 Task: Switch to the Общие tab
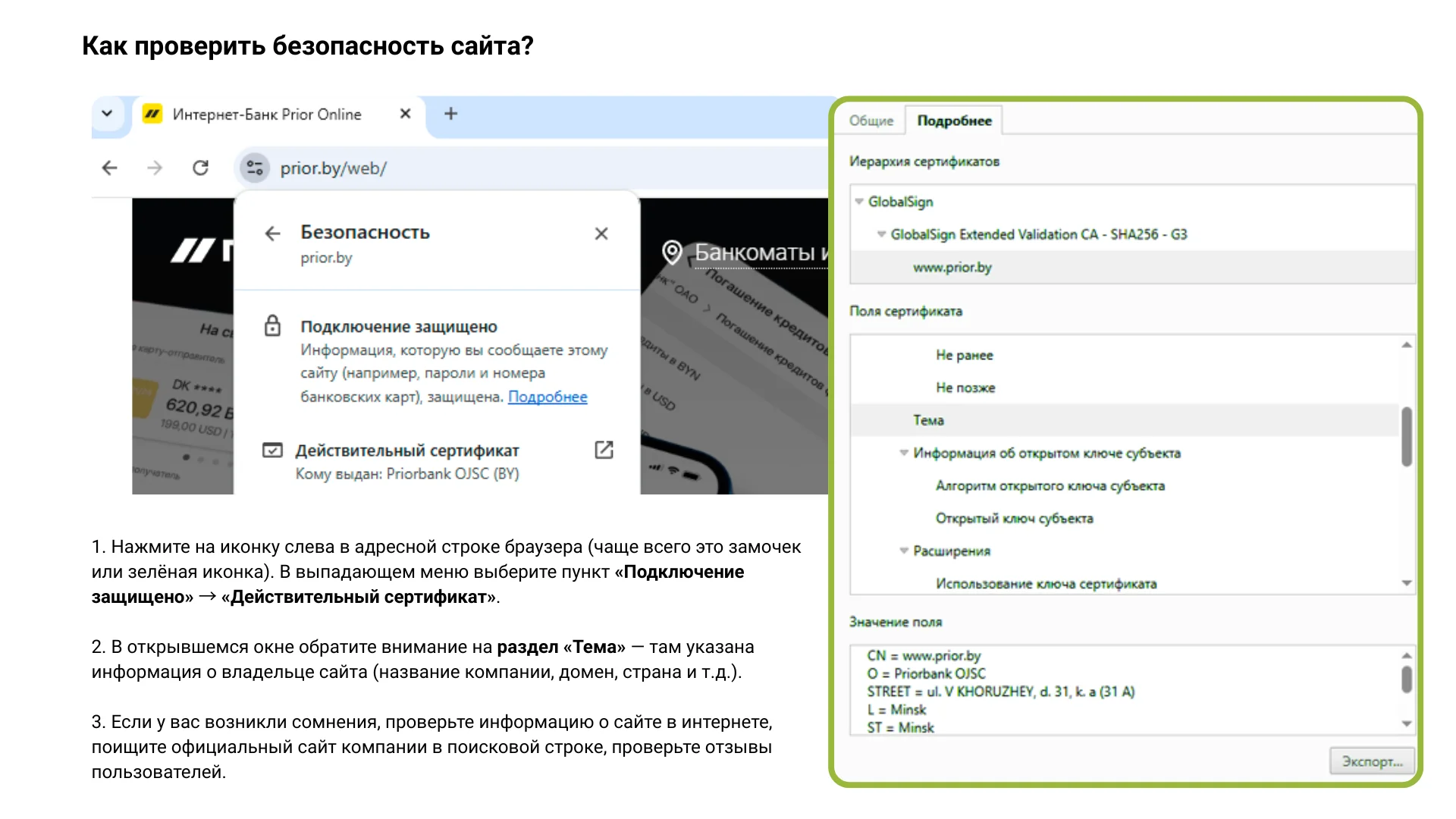click(x=871, y=120)
